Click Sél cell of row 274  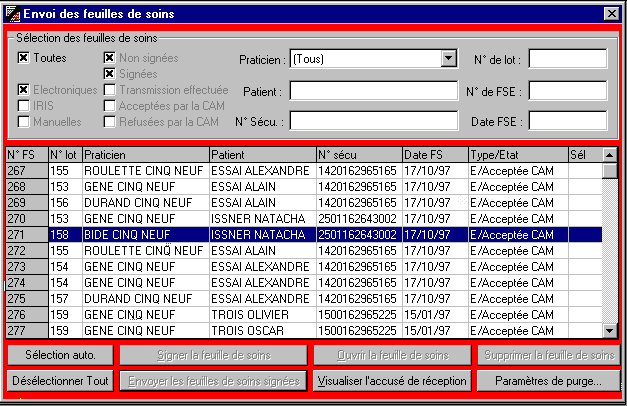point(585,283)
